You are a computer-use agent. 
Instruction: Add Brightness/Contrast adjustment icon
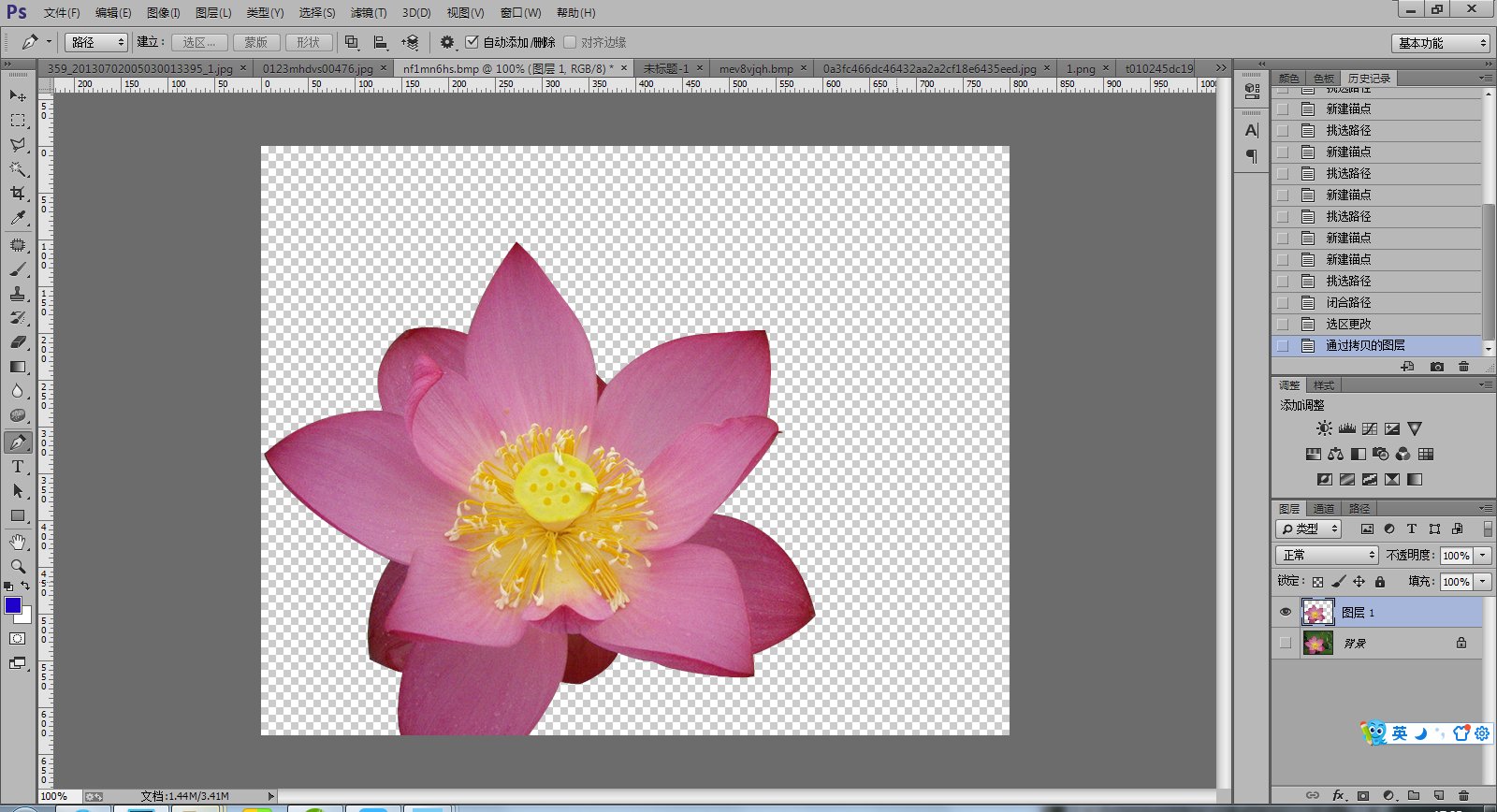1324,428
